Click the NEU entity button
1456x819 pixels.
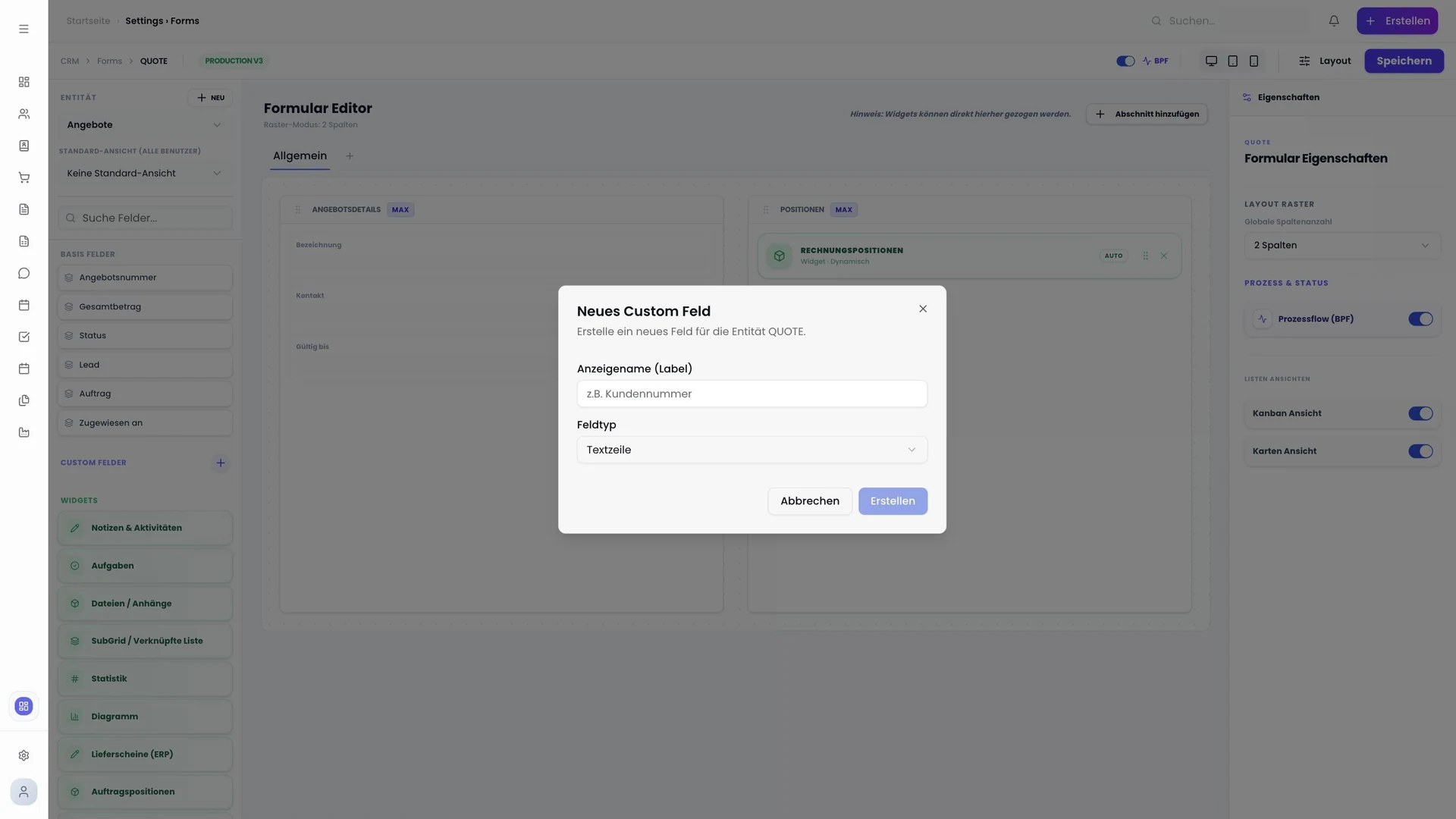[210, 98]
